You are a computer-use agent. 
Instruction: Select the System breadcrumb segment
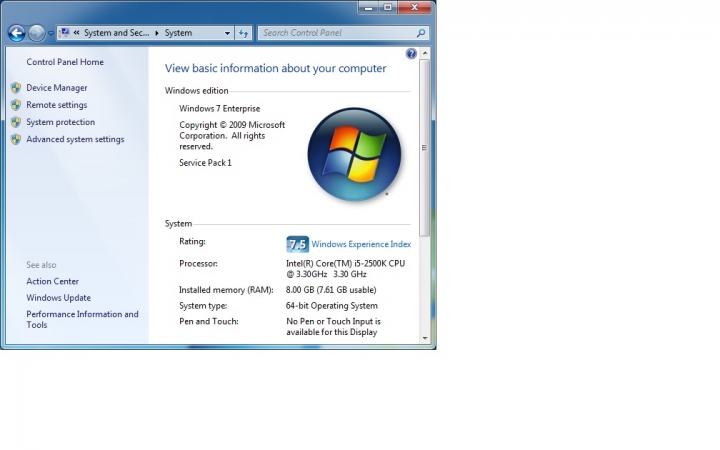click(x=178, y=33)
